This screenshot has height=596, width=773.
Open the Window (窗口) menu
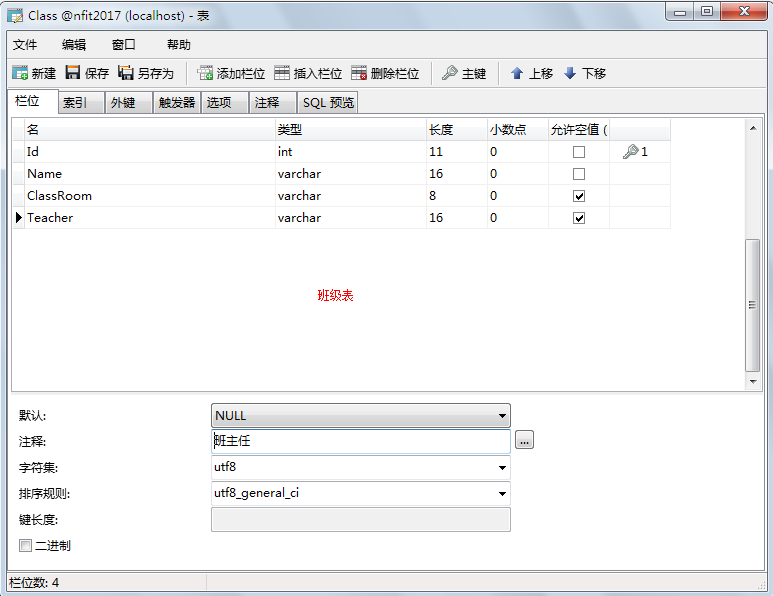click(124, 45)
